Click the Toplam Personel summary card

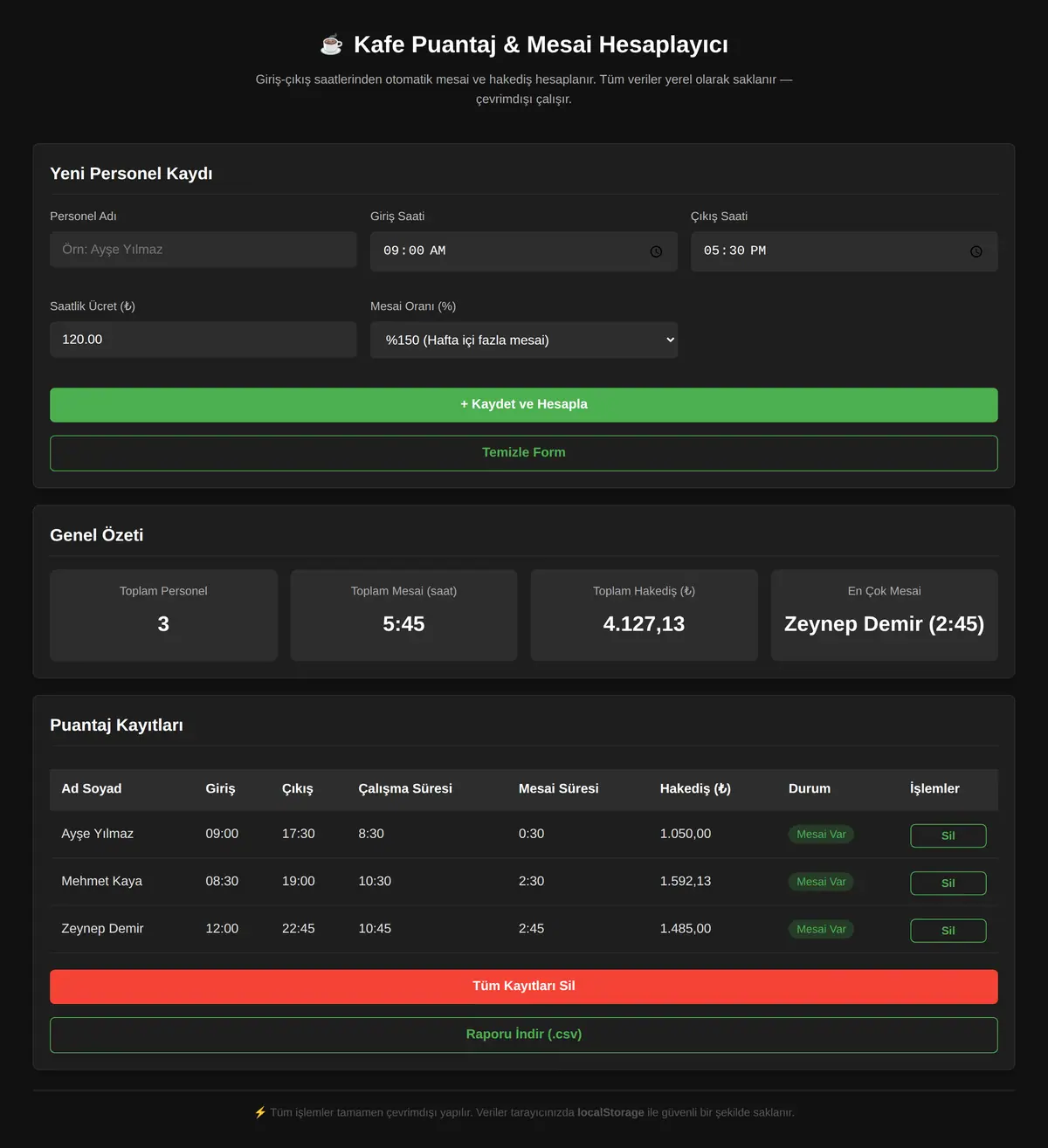coord(163,615)
